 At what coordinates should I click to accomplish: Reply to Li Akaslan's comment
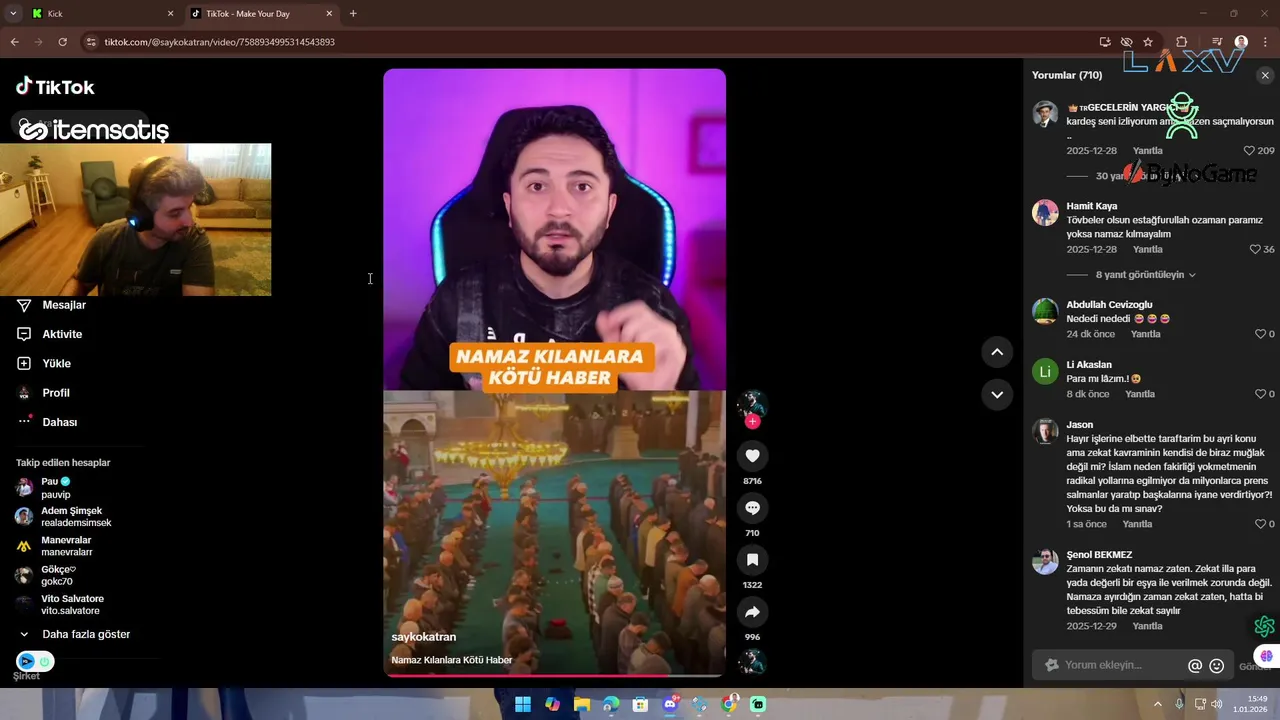click(1140, 394)
